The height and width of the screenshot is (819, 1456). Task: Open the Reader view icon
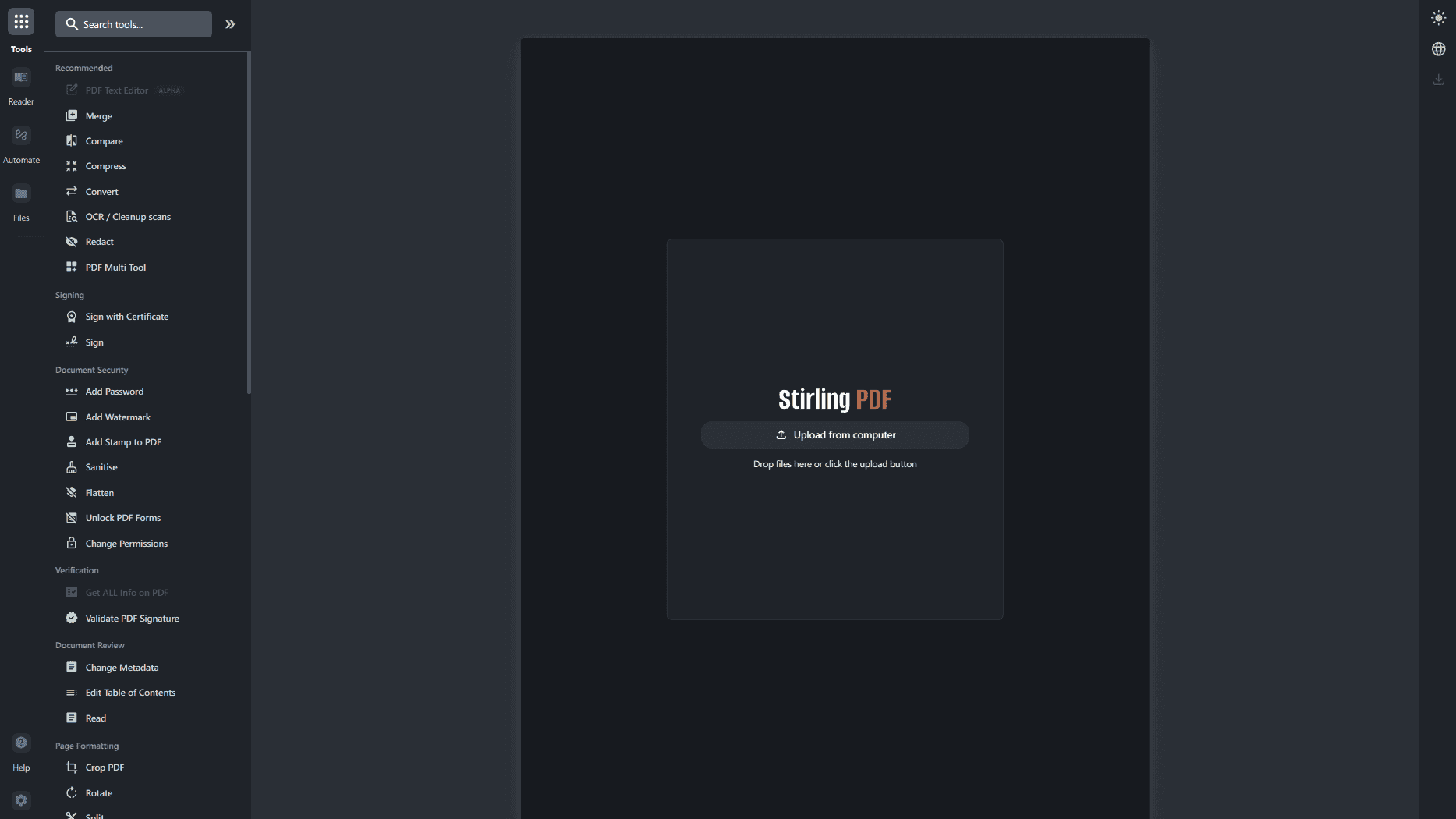click(x=21, y=78)
